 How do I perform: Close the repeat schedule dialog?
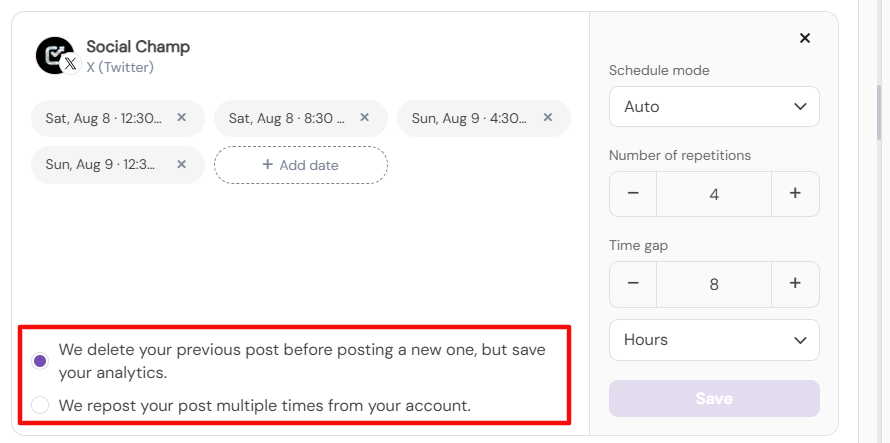(805, 38)
